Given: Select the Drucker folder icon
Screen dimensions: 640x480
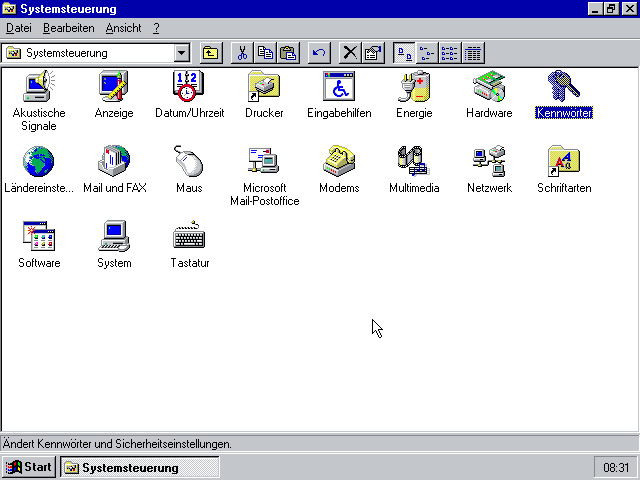Looking at the screenshot, I should pos(264,87).
